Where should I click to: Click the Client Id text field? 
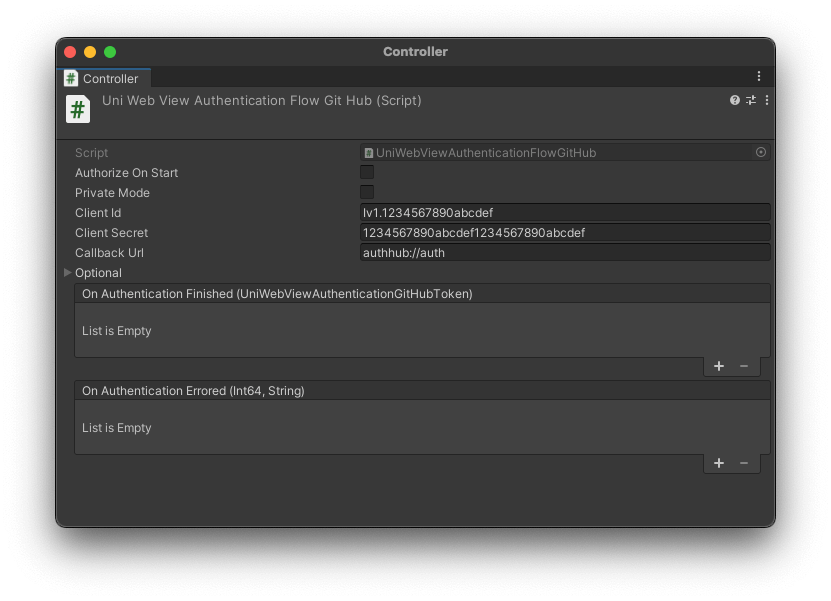pyautogui.click(x=565, y=212)
